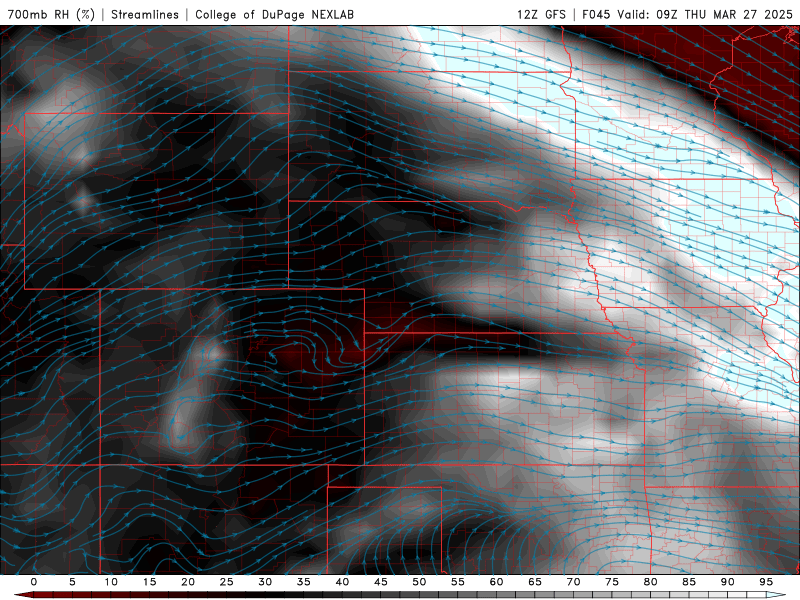
Task: Click the "60" value on the color scale
Action: [496, 582]
